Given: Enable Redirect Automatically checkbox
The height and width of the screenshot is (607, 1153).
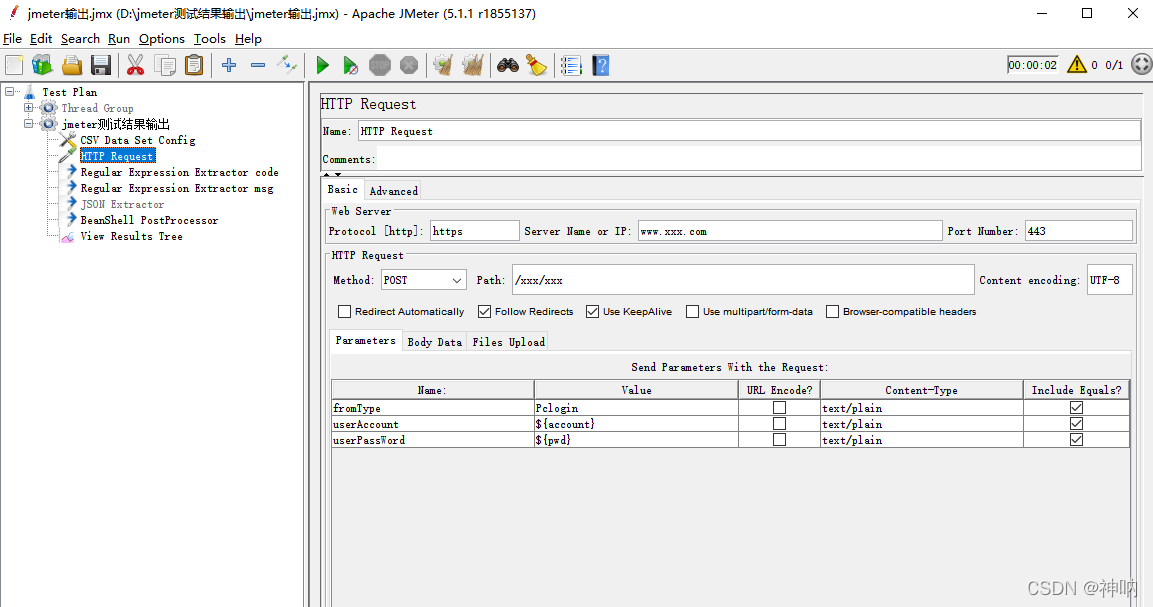Looking at the screenshot, I should (x=344, y=312).
